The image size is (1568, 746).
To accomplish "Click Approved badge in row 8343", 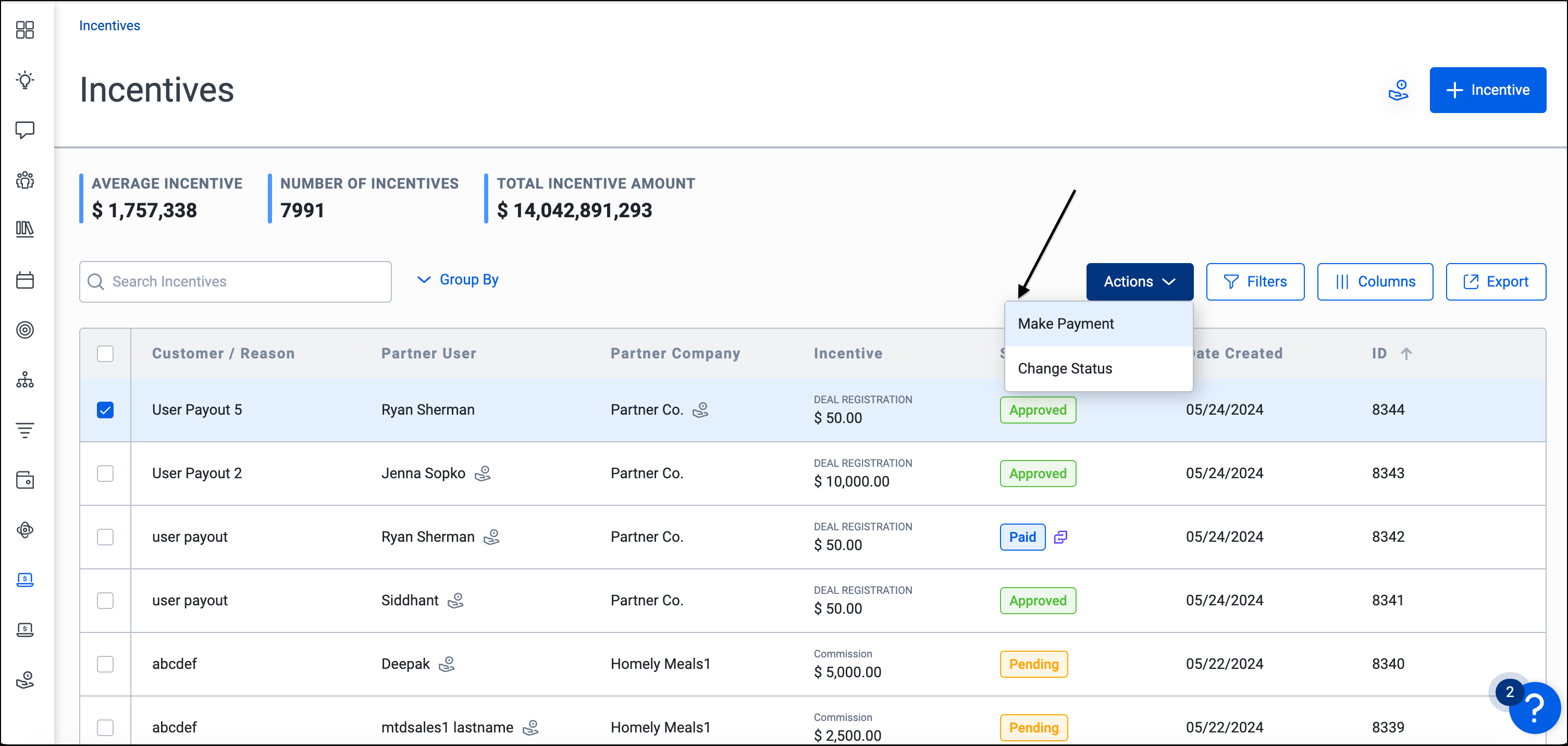I will coord(1037,474).
